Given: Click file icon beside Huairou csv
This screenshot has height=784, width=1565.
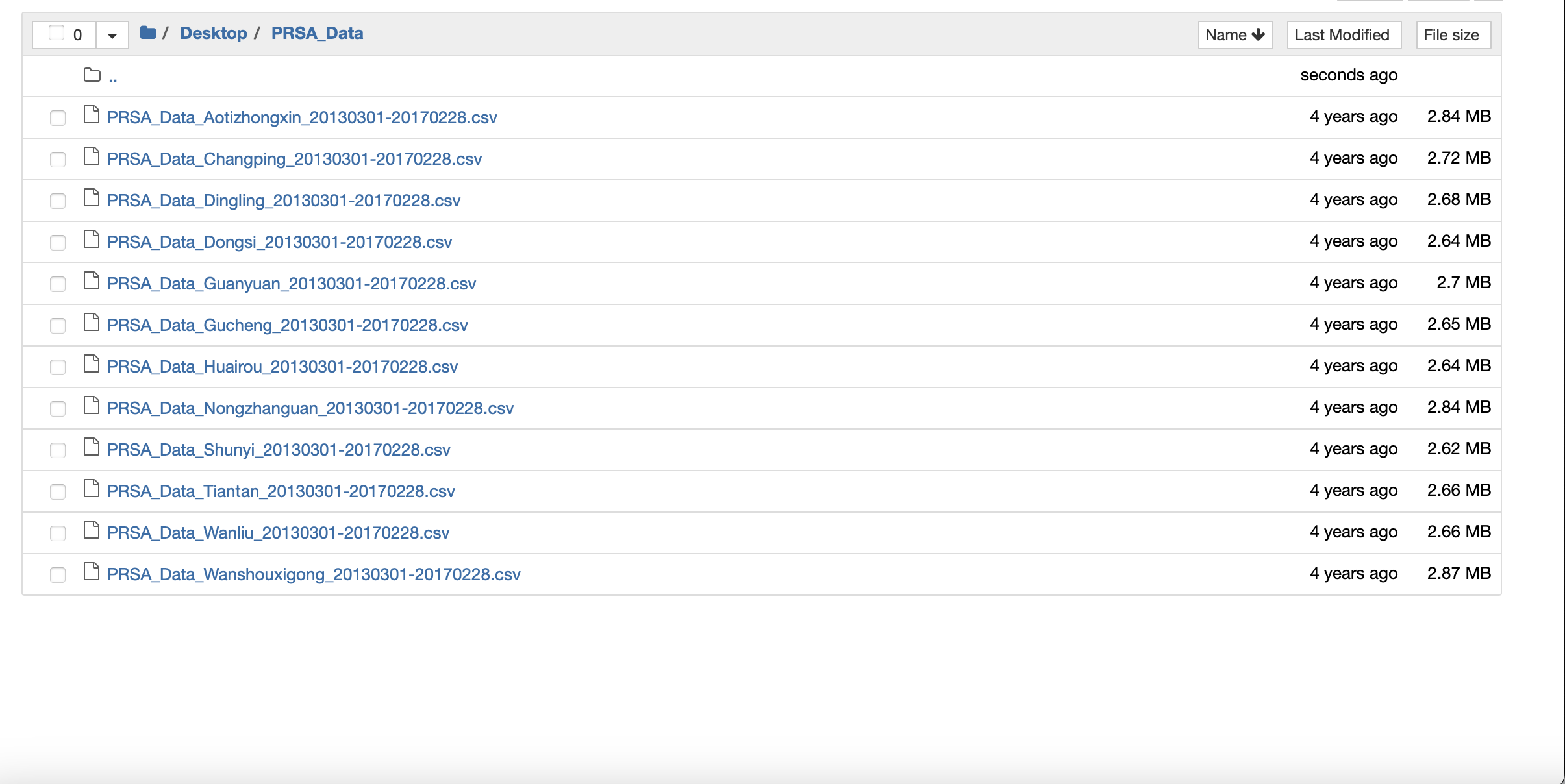Looking at the screenshot, I should [x=92, y=365].
